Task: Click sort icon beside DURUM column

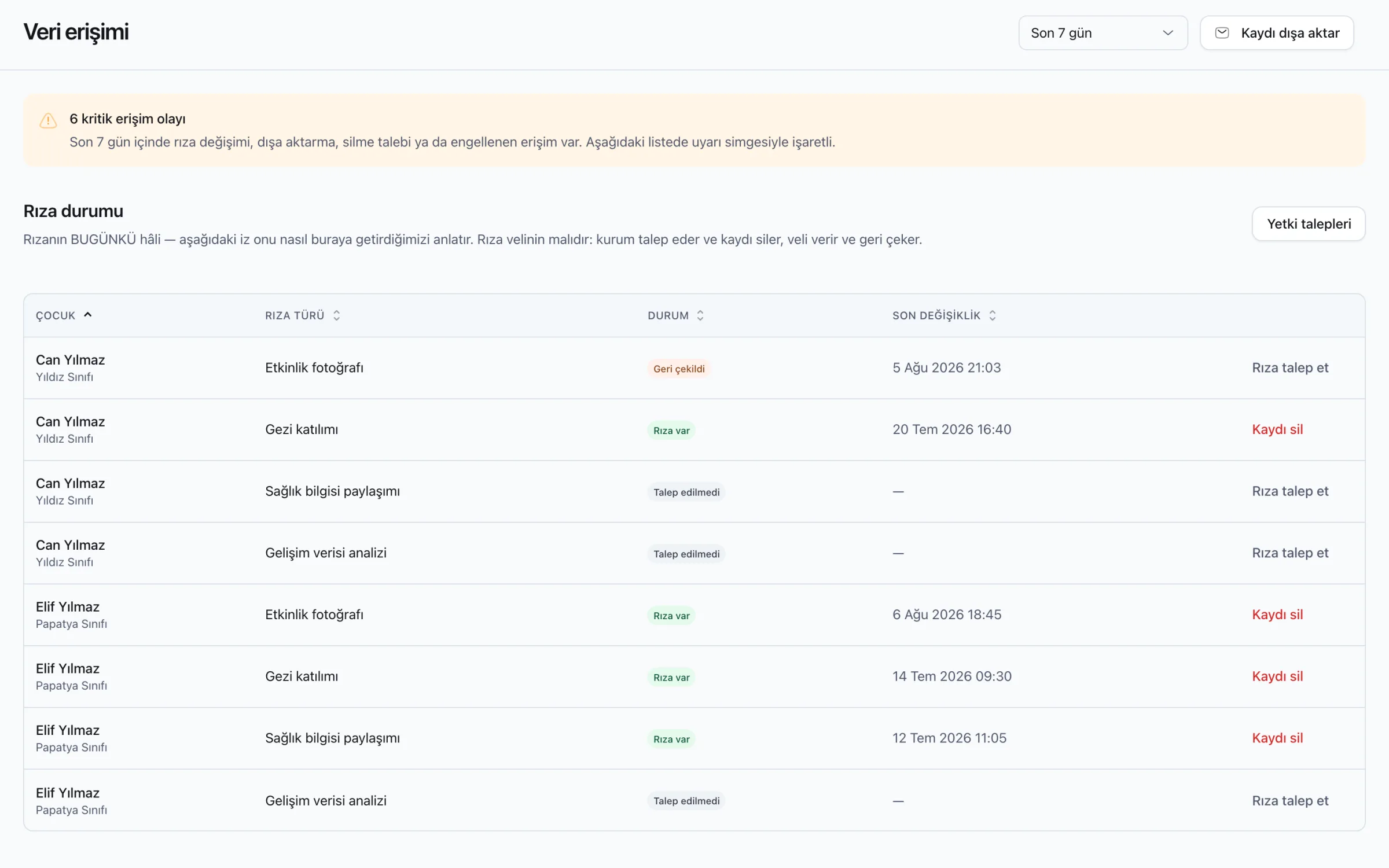Action: pos(700,315)
